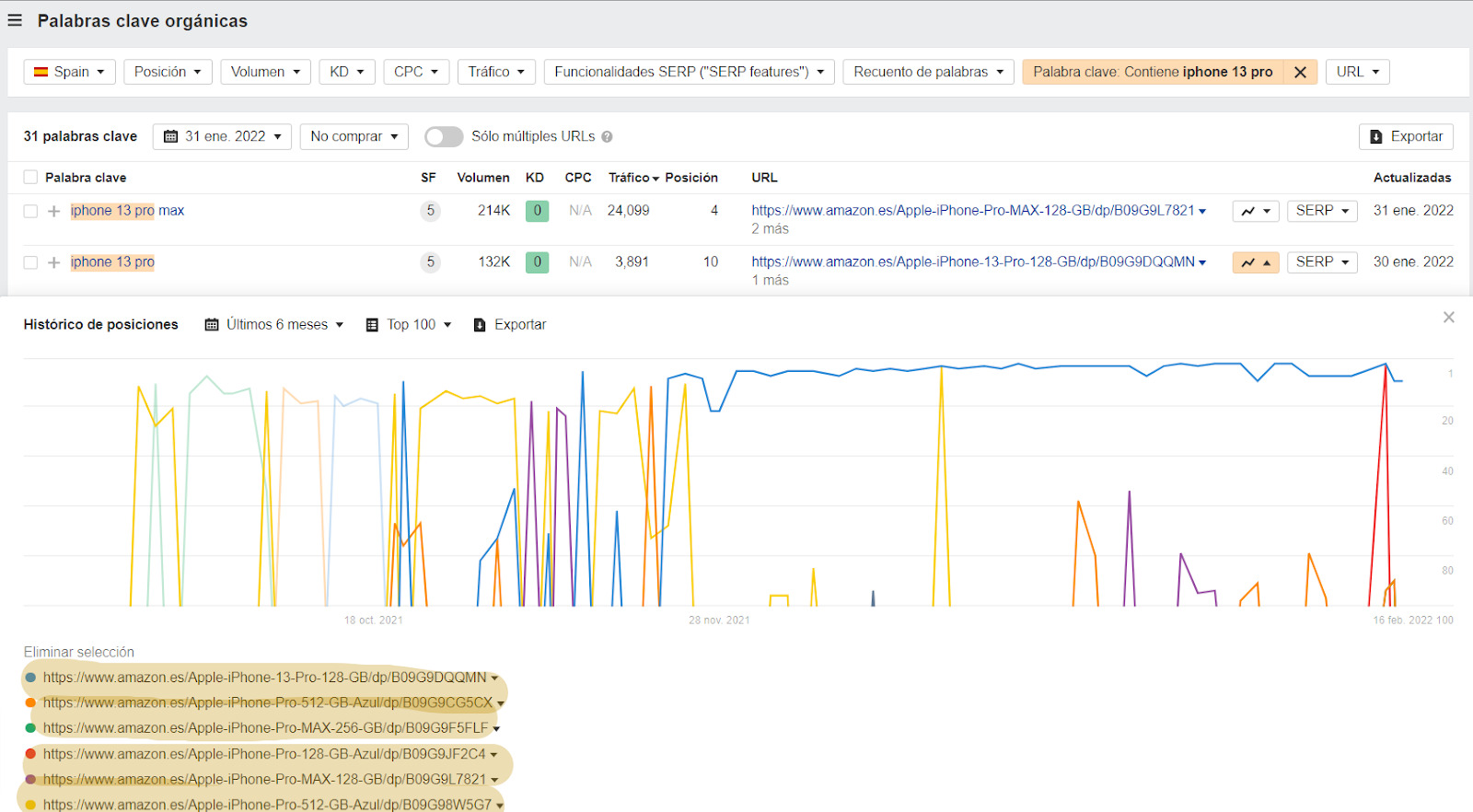
Task: Click Eliminar selección link
Action: point(79,652)
